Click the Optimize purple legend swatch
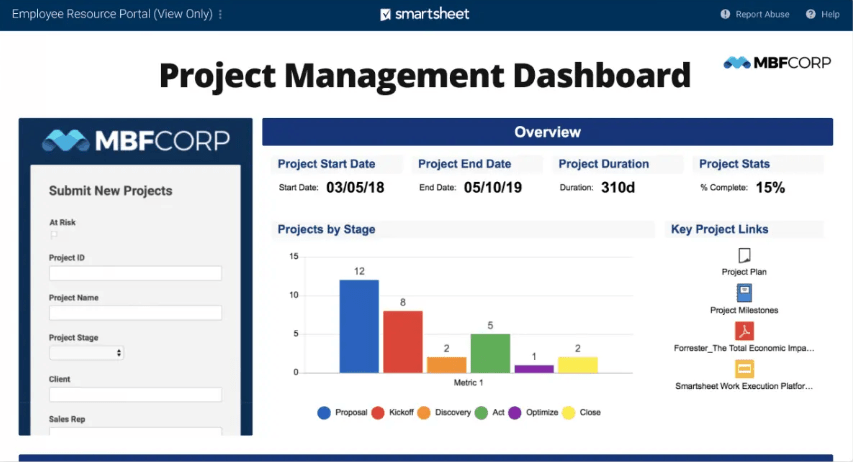 [515, 412]
